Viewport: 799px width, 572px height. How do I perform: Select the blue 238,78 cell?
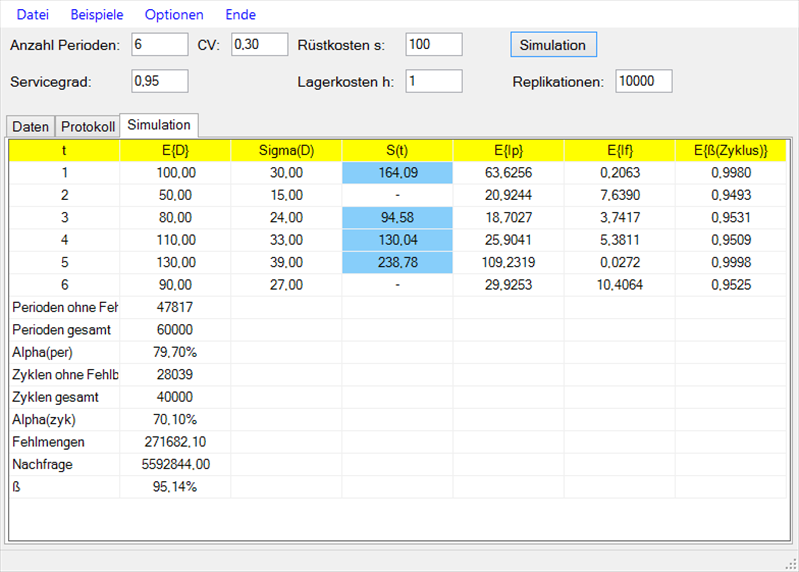[397, 262]
